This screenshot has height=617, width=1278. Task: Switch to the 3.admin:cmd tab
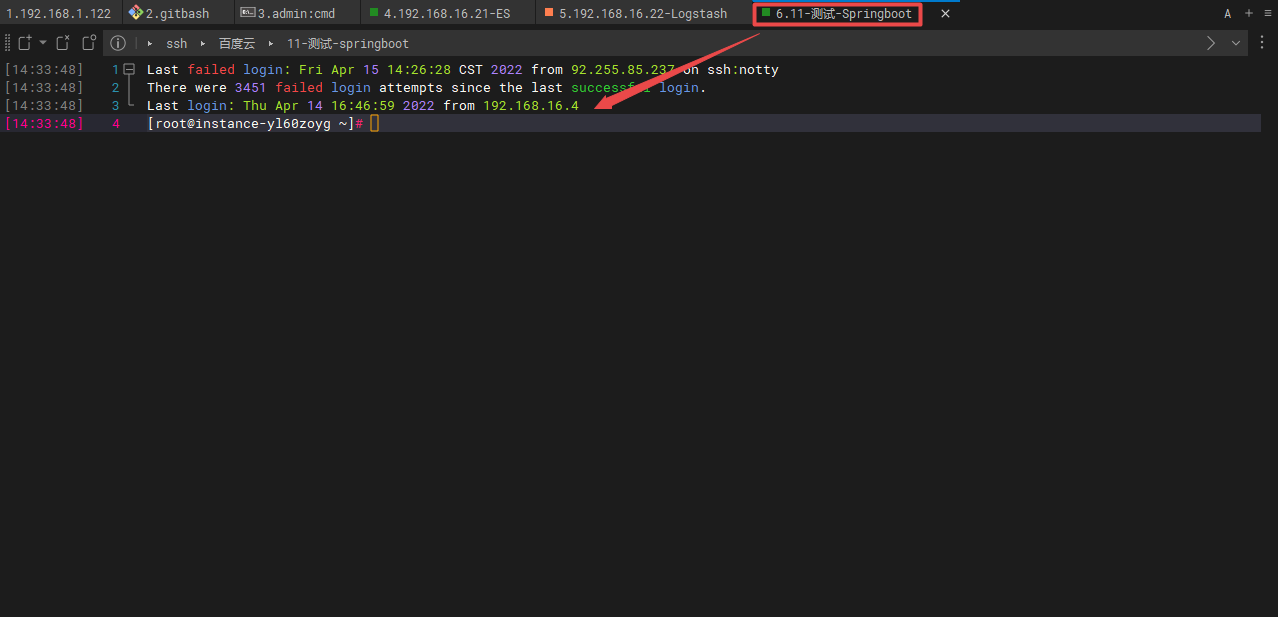297,14
